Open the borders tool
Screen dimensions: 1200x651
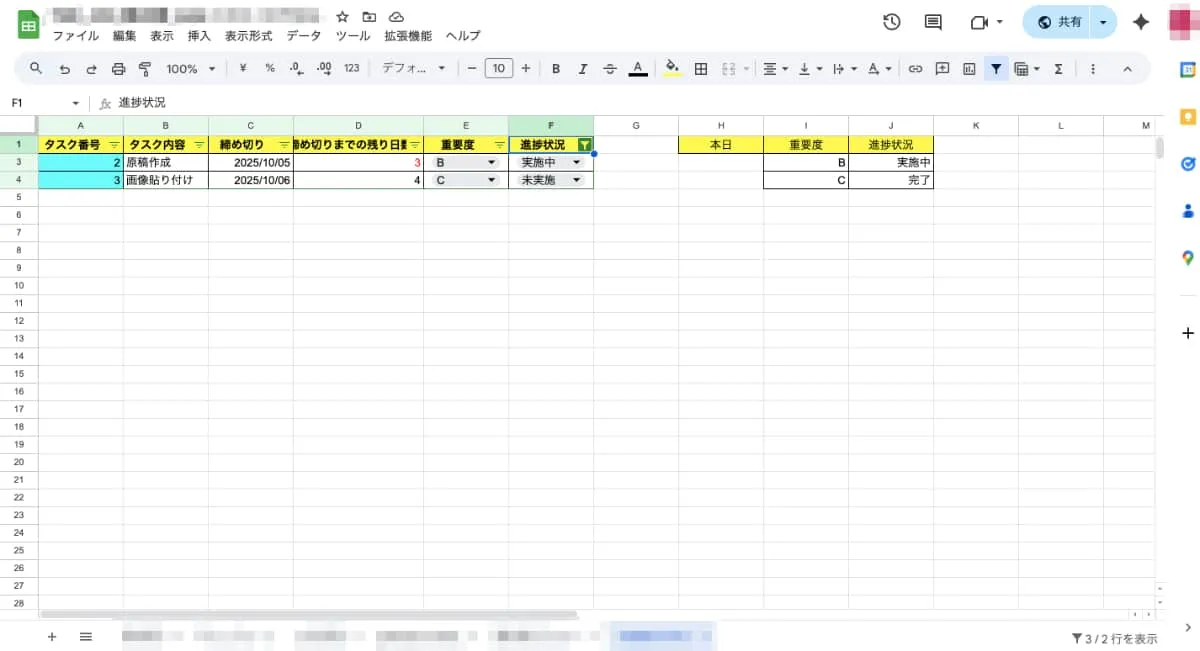click(x=701, y=69)
